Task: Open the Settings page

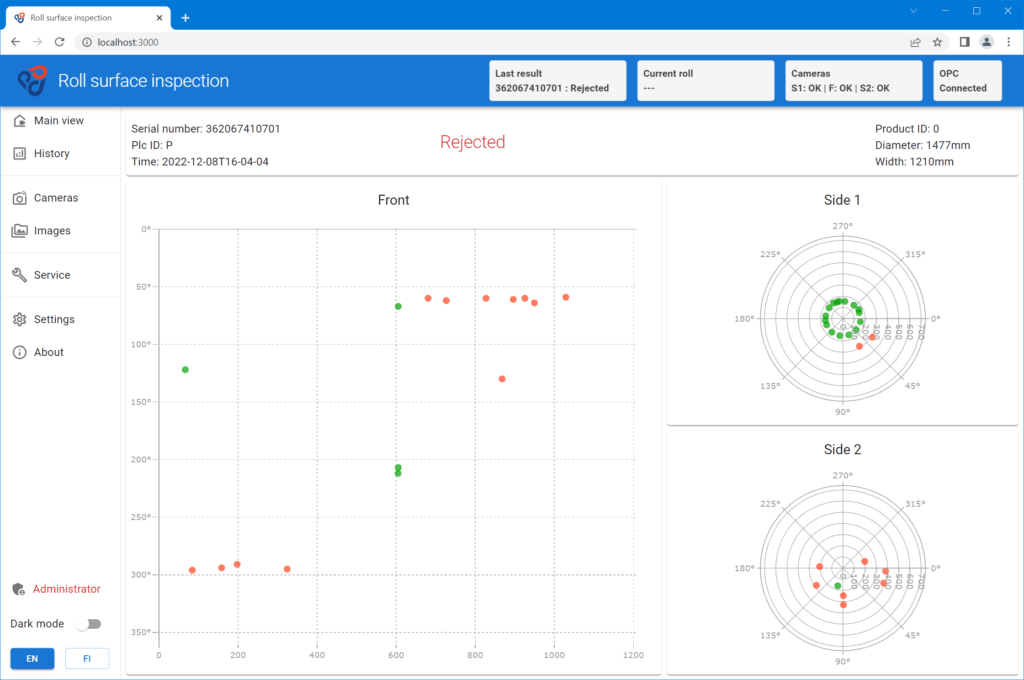Action: (60, 319)
